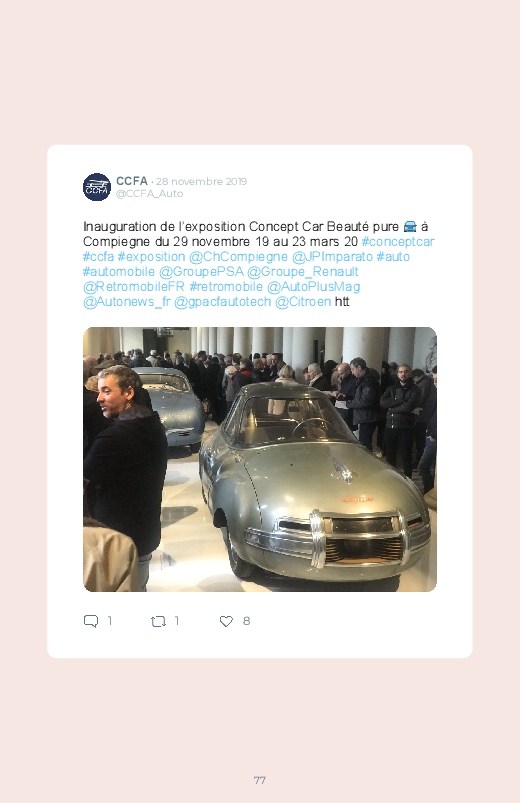Click the page number 77
Viewport: 520px width, 803px height.
(x=260, y=780)
